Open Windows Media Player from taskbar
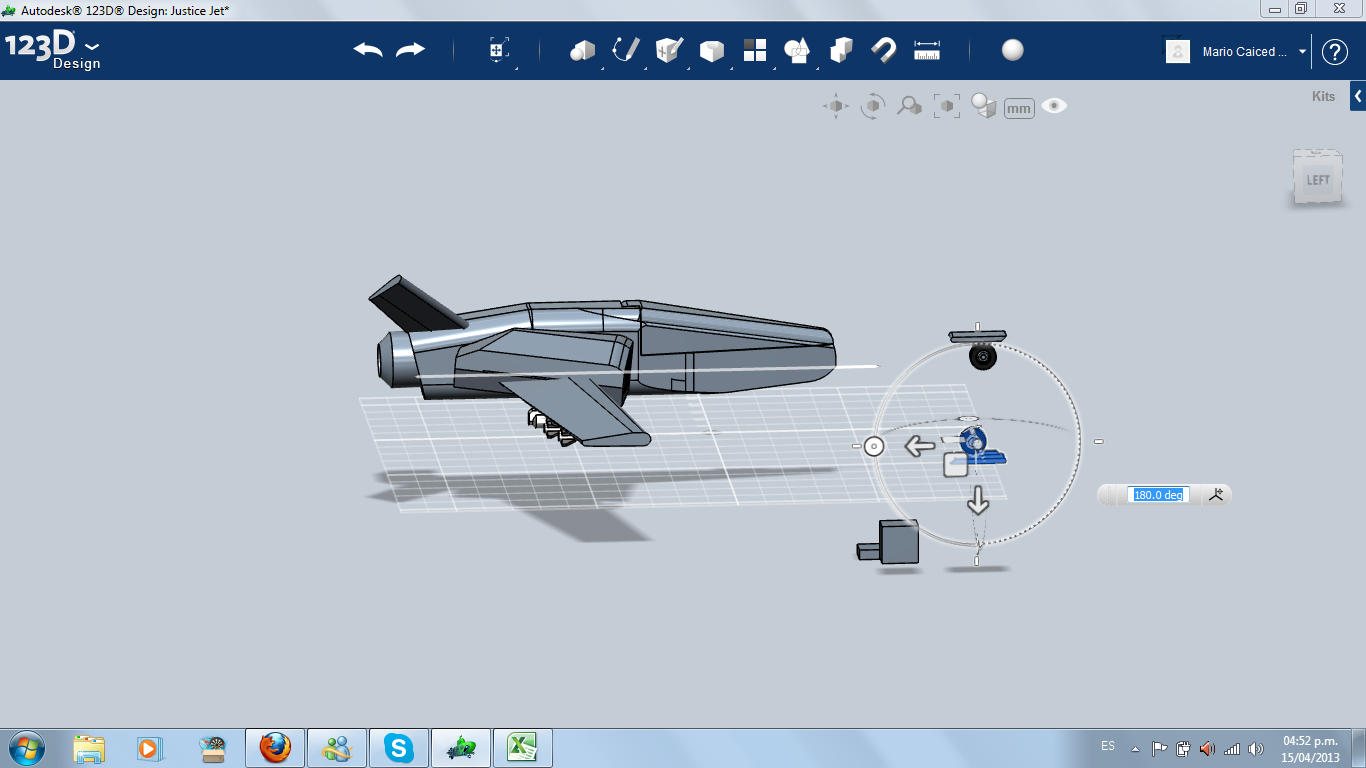 (x=149, y=748)
